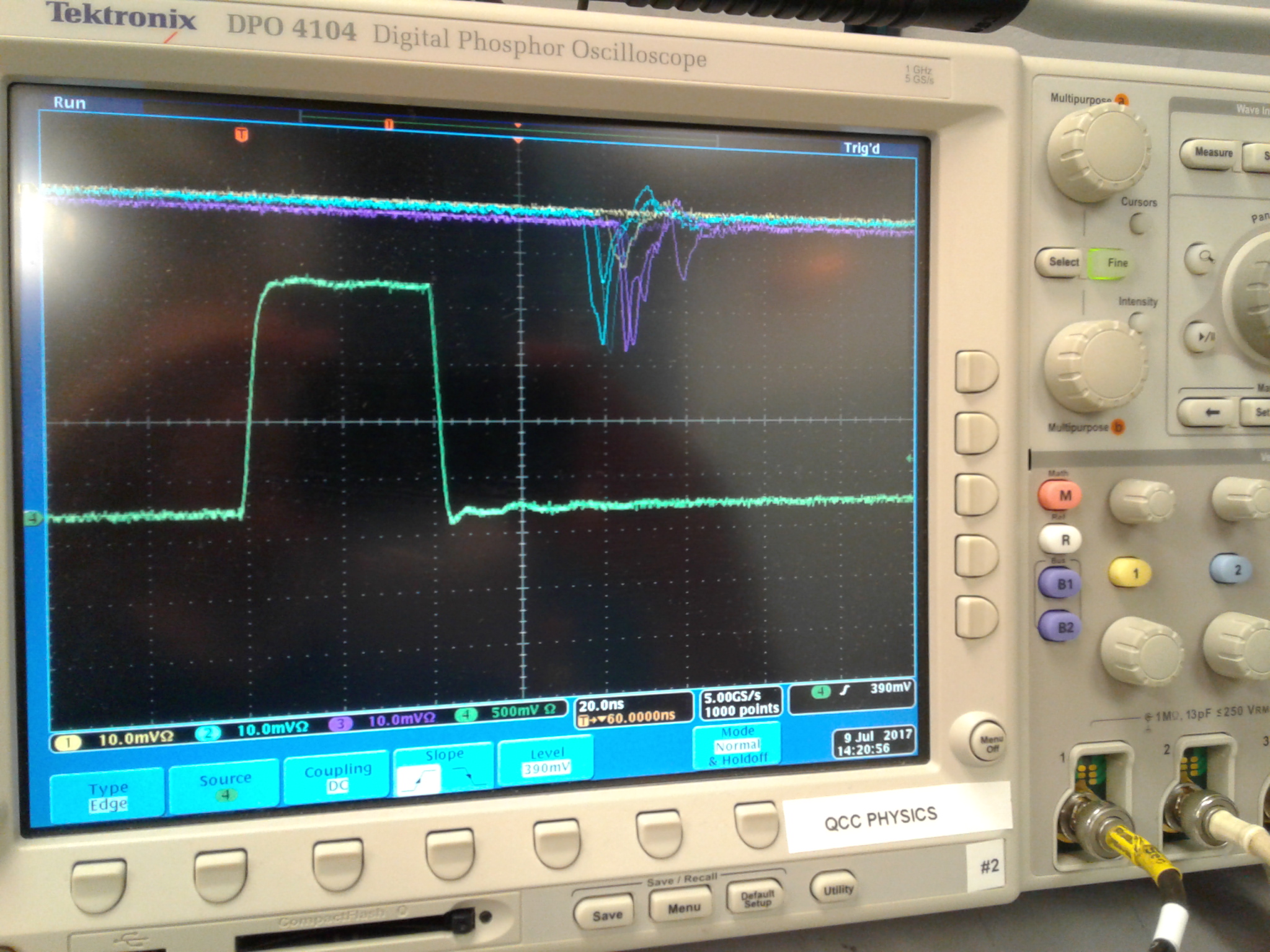Select the 9 Jul 2017 date readout
This screenshot has height=952, width=1270.
[x=877, y=736]
